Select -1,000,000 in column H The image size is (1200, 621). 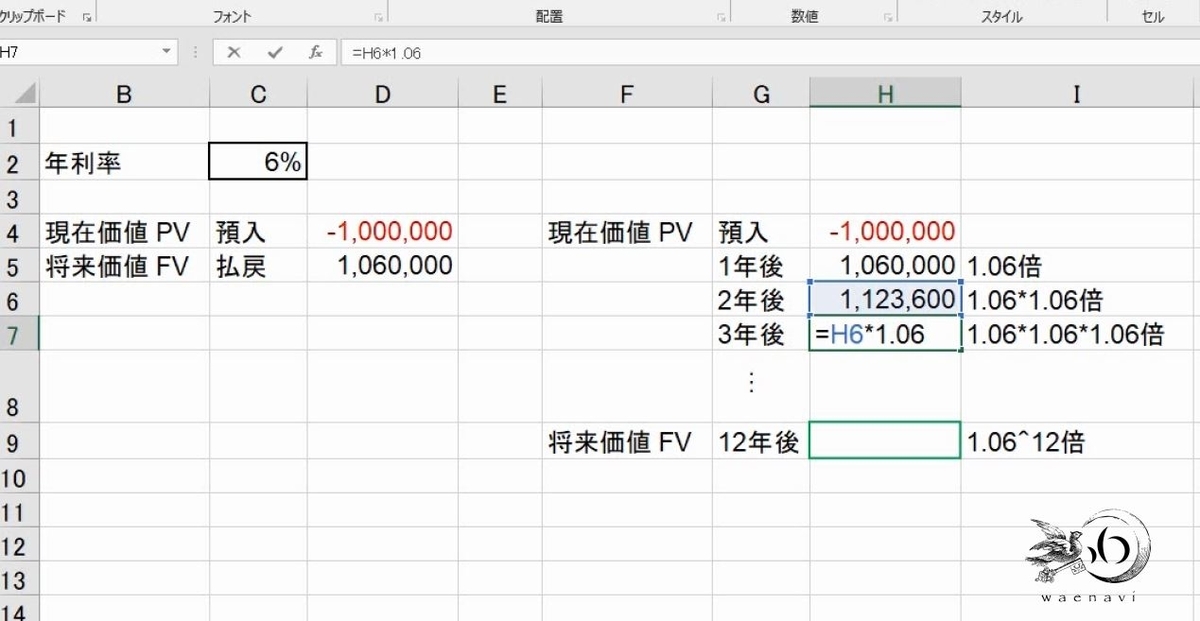(886, 232)
